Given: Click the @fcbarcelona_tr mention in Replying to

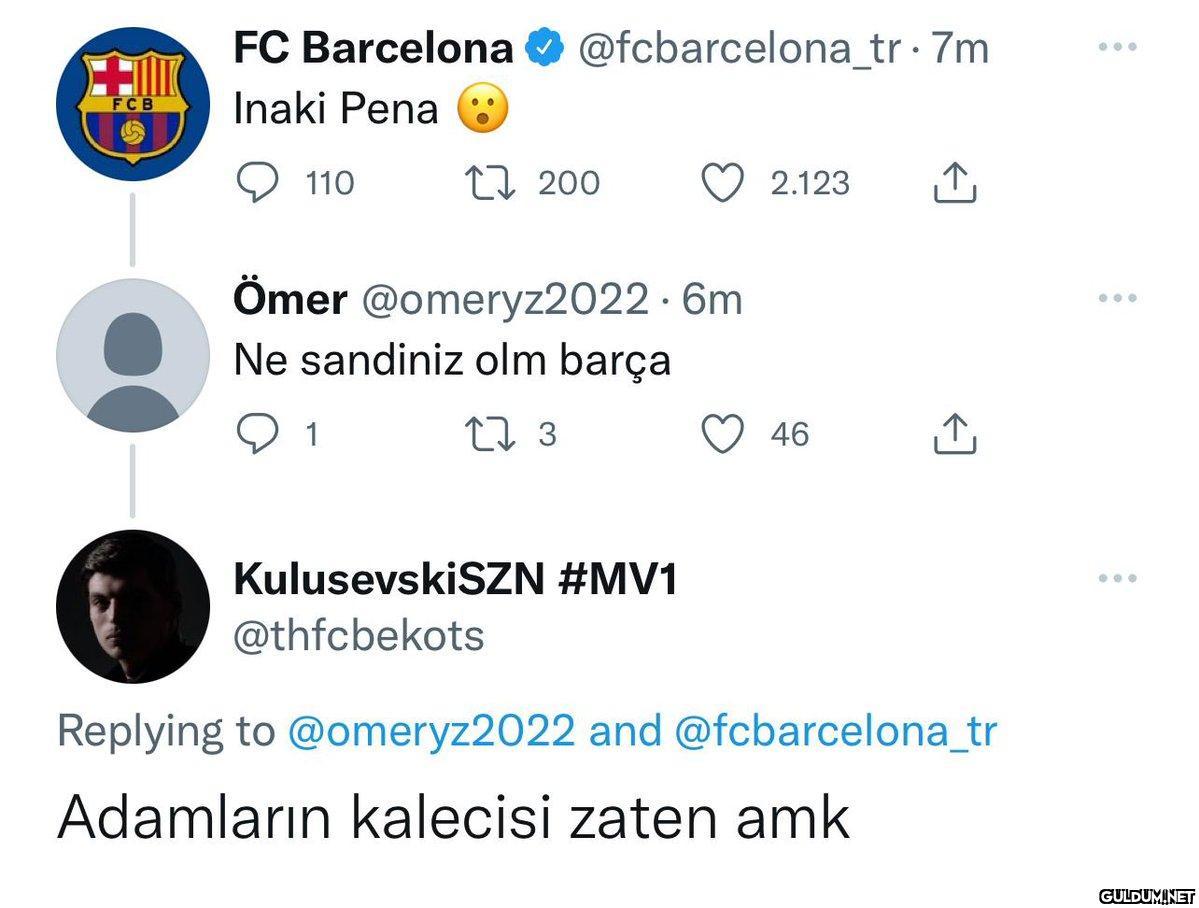Looking at the screenshot, I should (836, 732).
